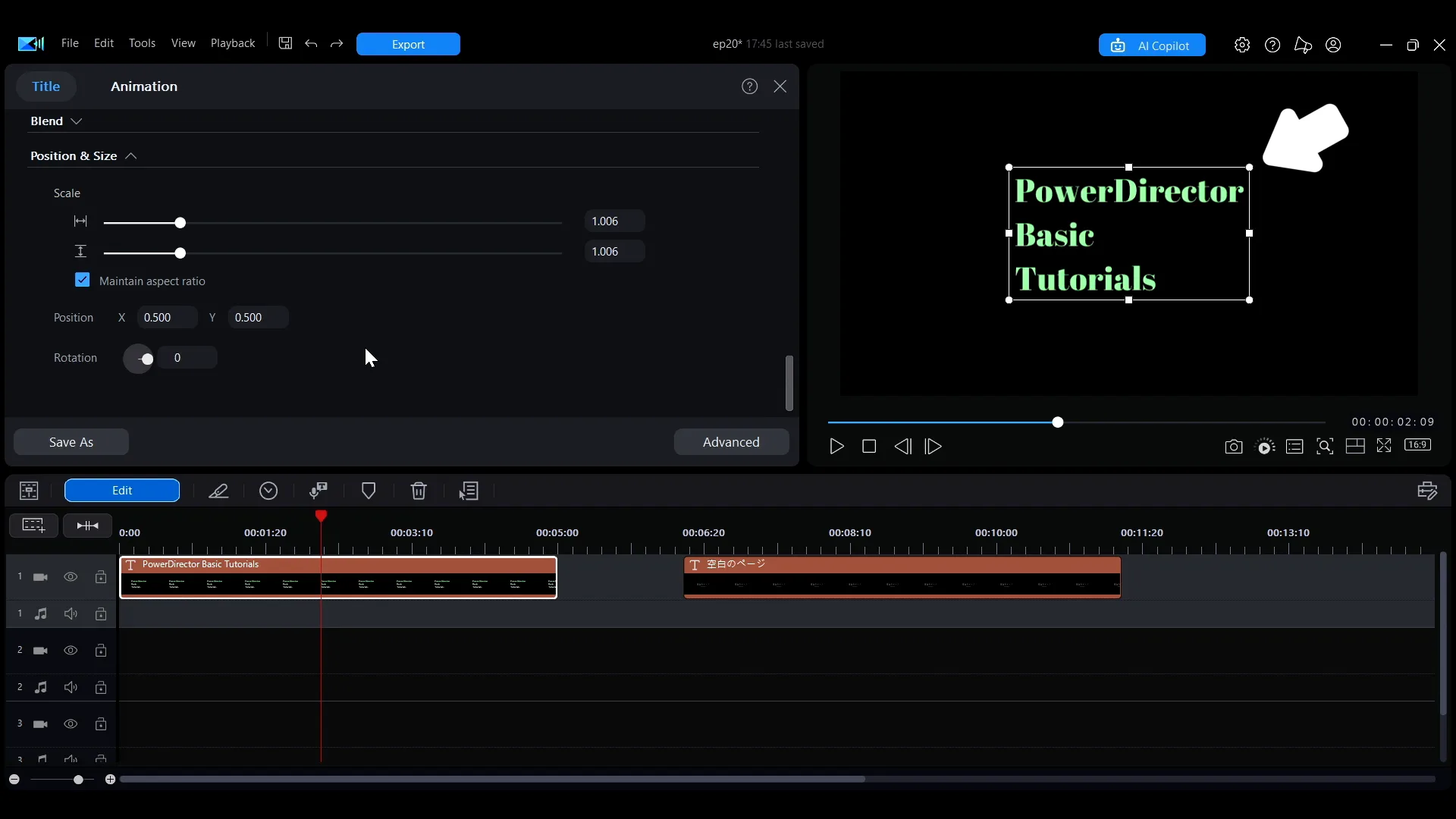Hide video track 2 with the eye
This screenshot has width=1456, height=819.
71,651
